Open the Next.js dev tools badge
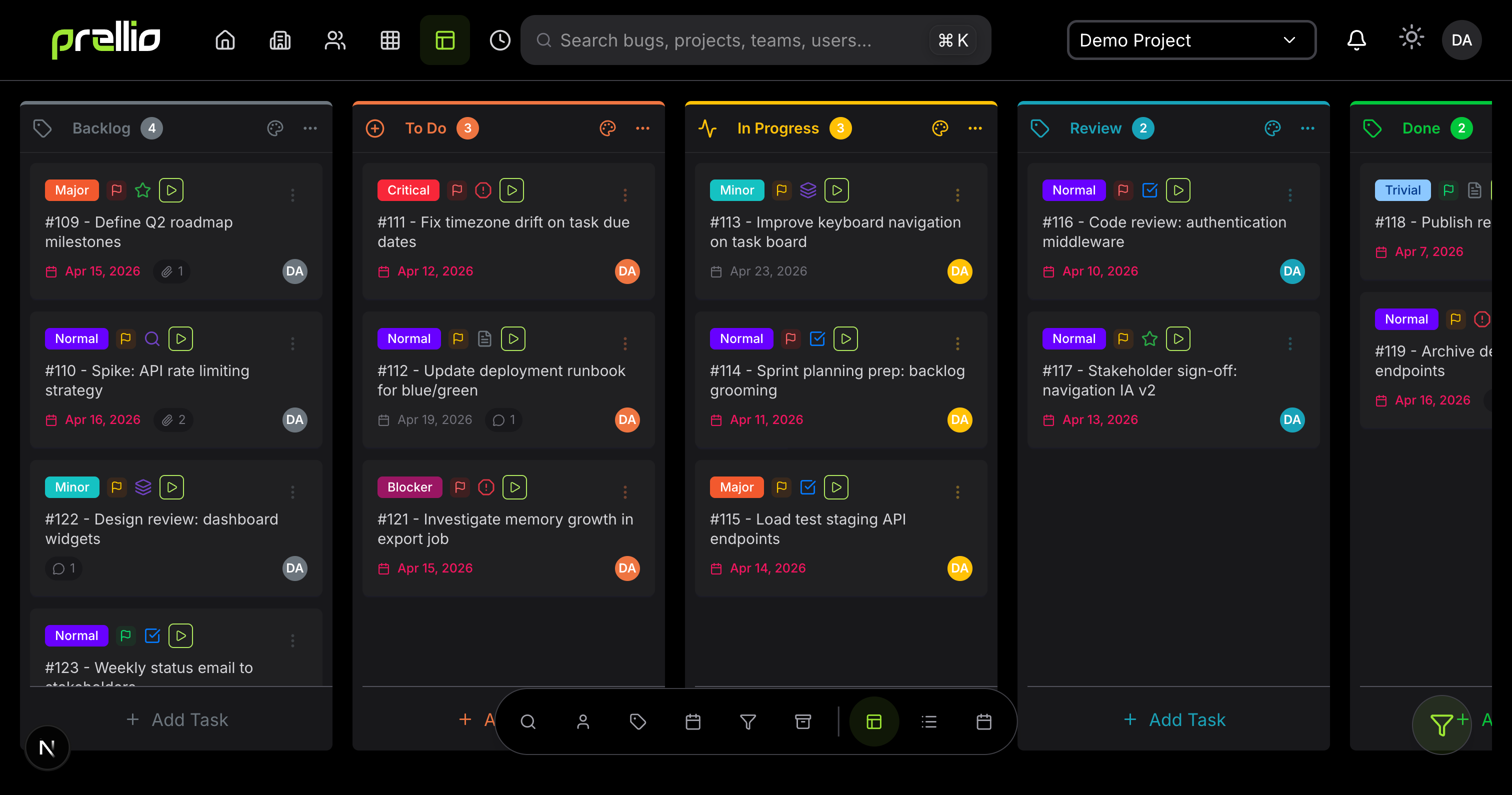 [x=47, y=747]
